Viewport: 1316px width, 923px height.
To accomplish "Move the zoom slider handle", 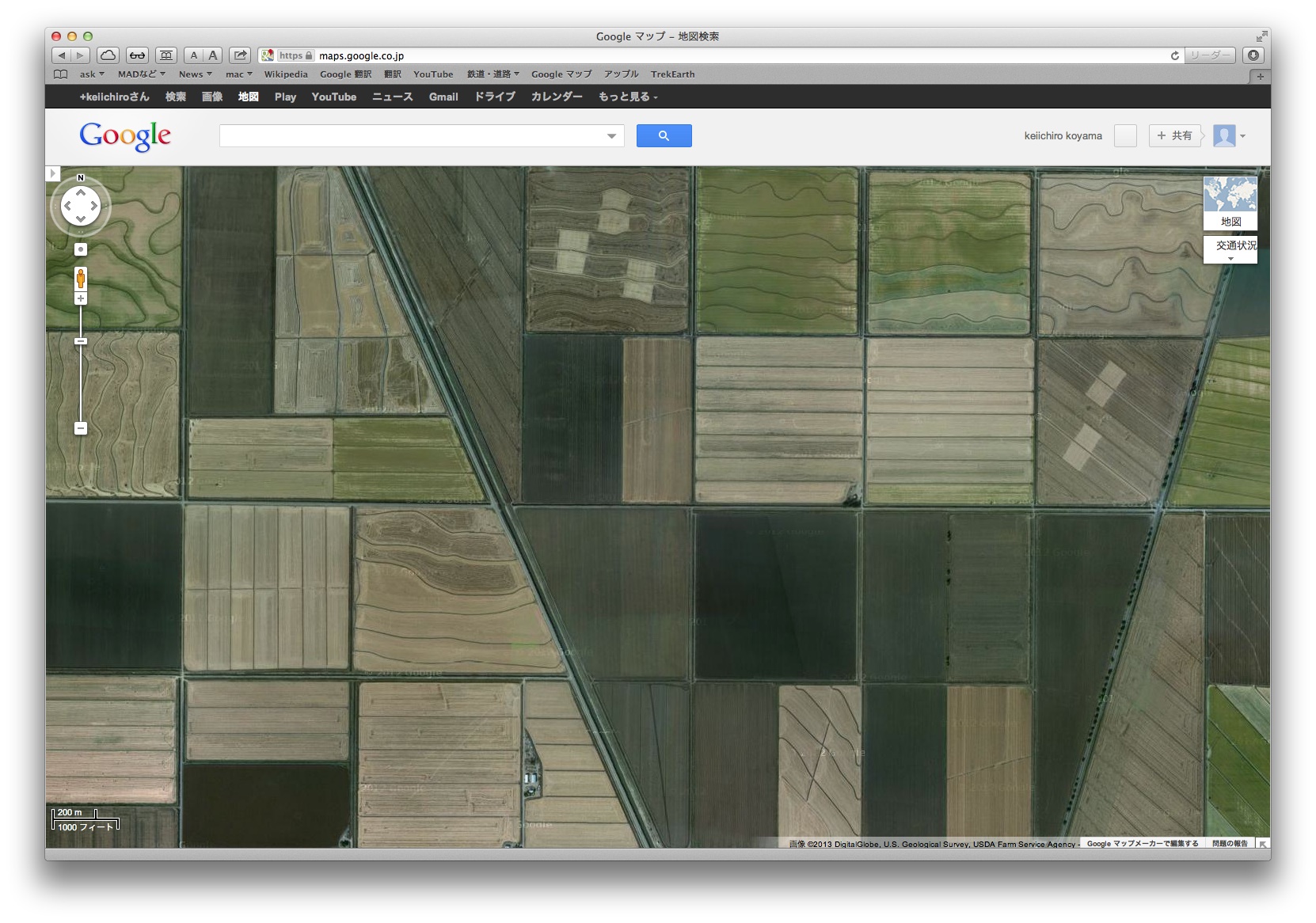I will click(x=81, y=341).
